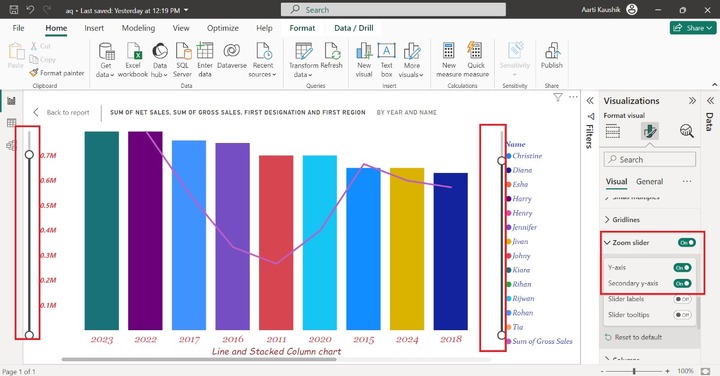Open the file name save dropdown
This screenshot has height=376, width=720.
pos(186,10)
